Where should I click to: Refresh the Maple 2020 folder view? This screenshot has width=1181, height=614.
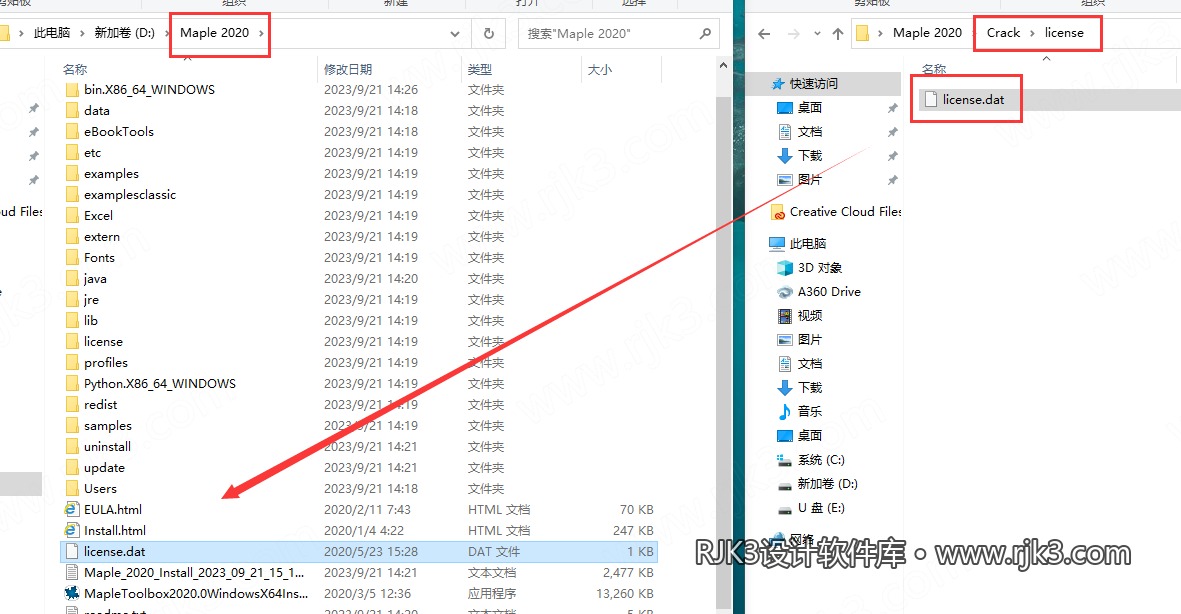489,34
